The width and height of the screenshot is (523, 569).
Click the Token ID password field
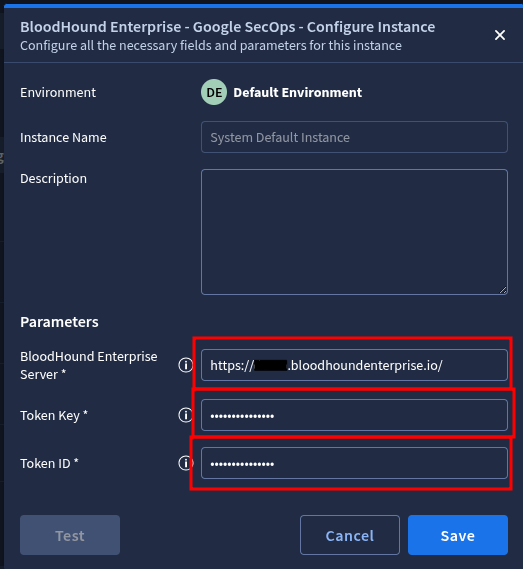pyautogui.click(x=354, y=463)
